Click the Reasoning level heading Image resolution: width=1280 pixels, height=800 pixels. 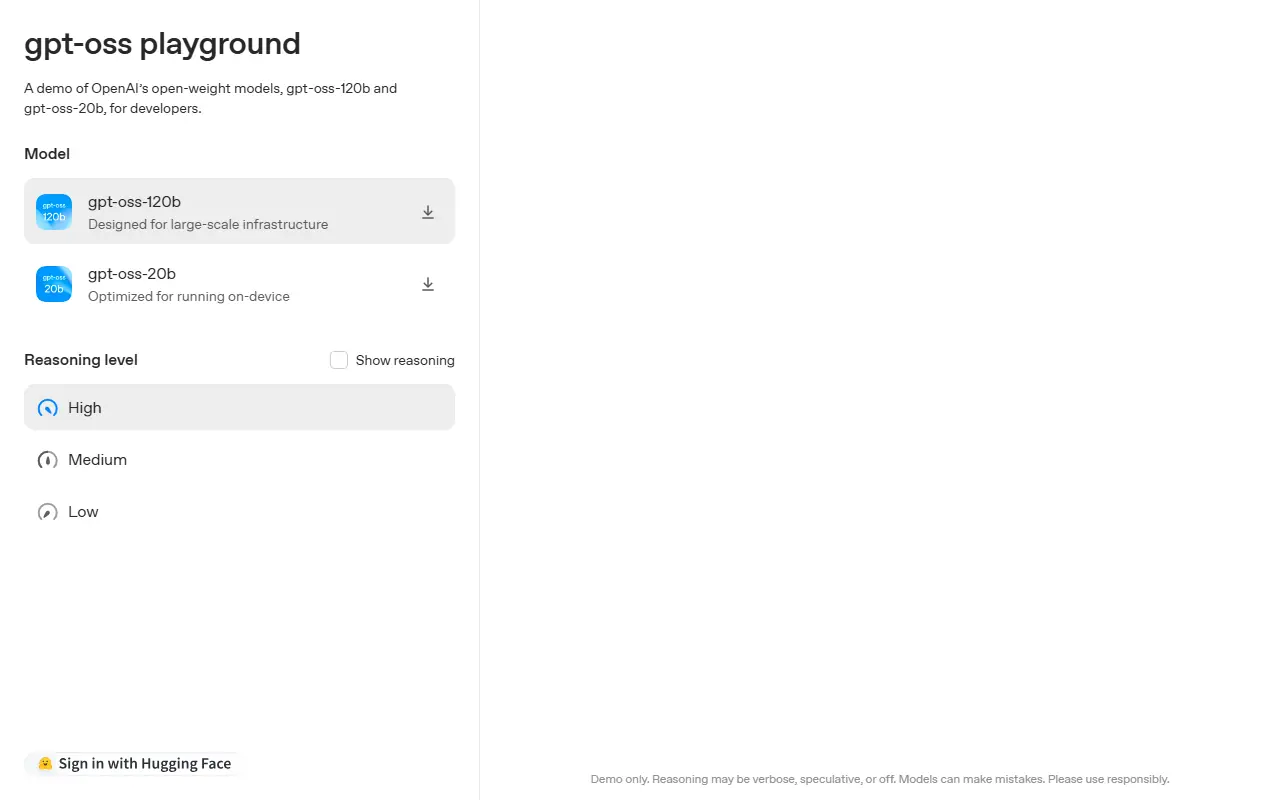80,360
